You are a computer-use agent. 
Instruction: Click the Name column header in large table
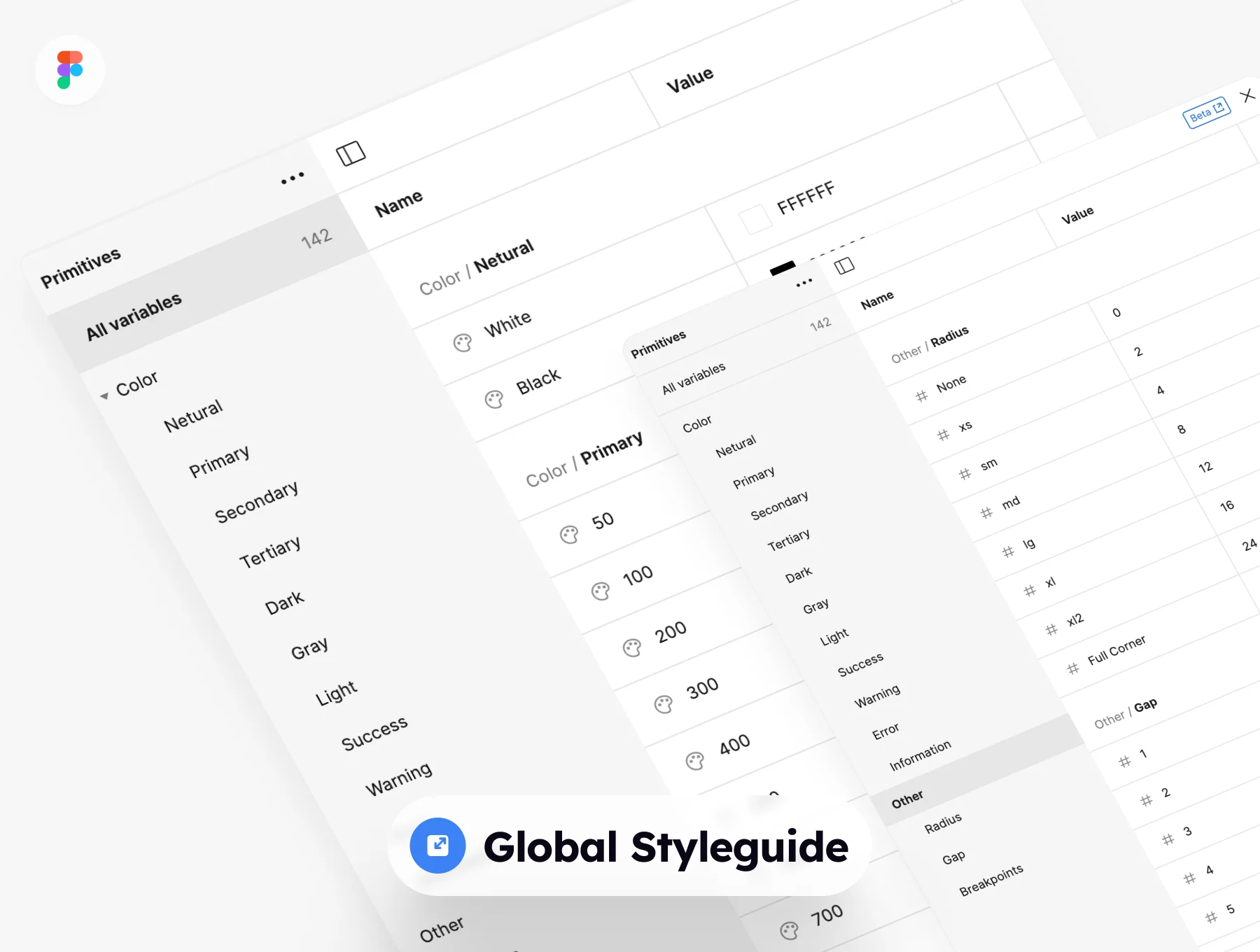[398, 203]
